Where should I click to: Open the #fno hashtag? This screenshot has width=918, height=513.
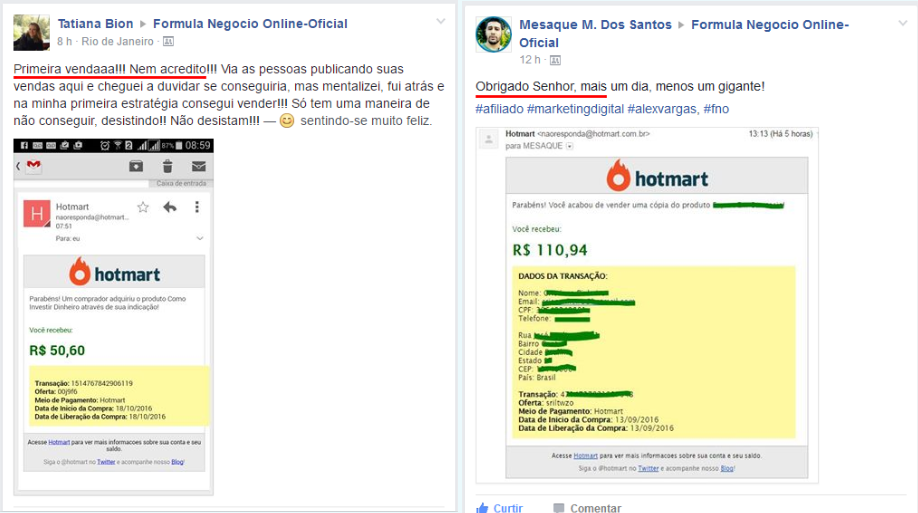(717, 109)
